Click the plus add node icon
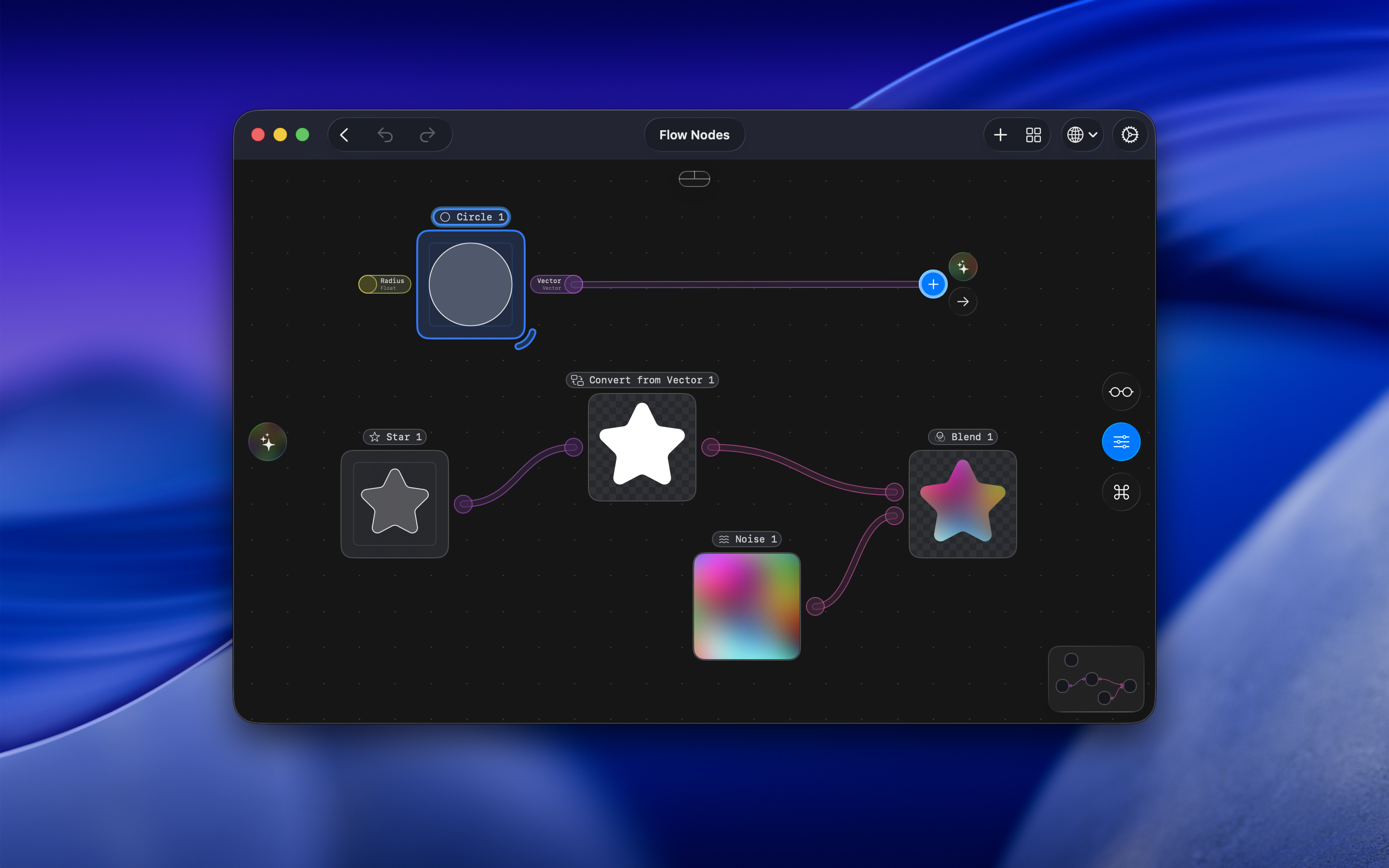1389x868 pixels. coord(1000,135)
